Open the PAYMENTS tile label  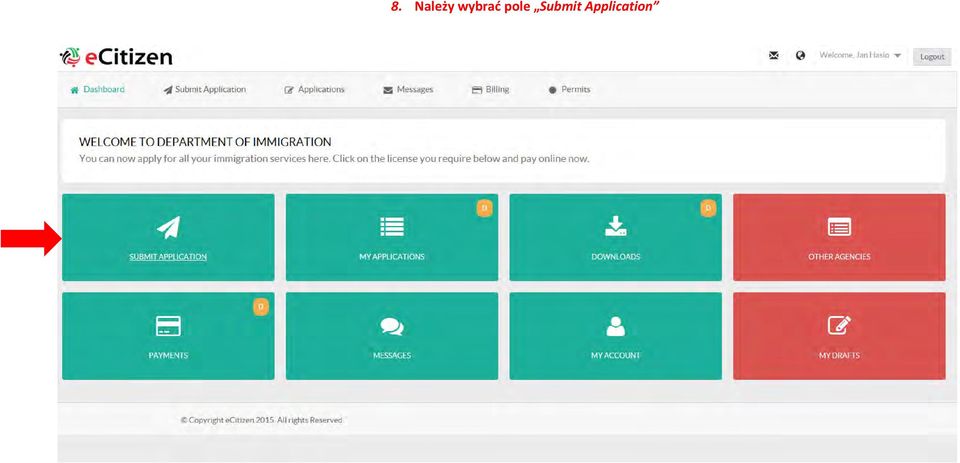(x=168, y=355)
